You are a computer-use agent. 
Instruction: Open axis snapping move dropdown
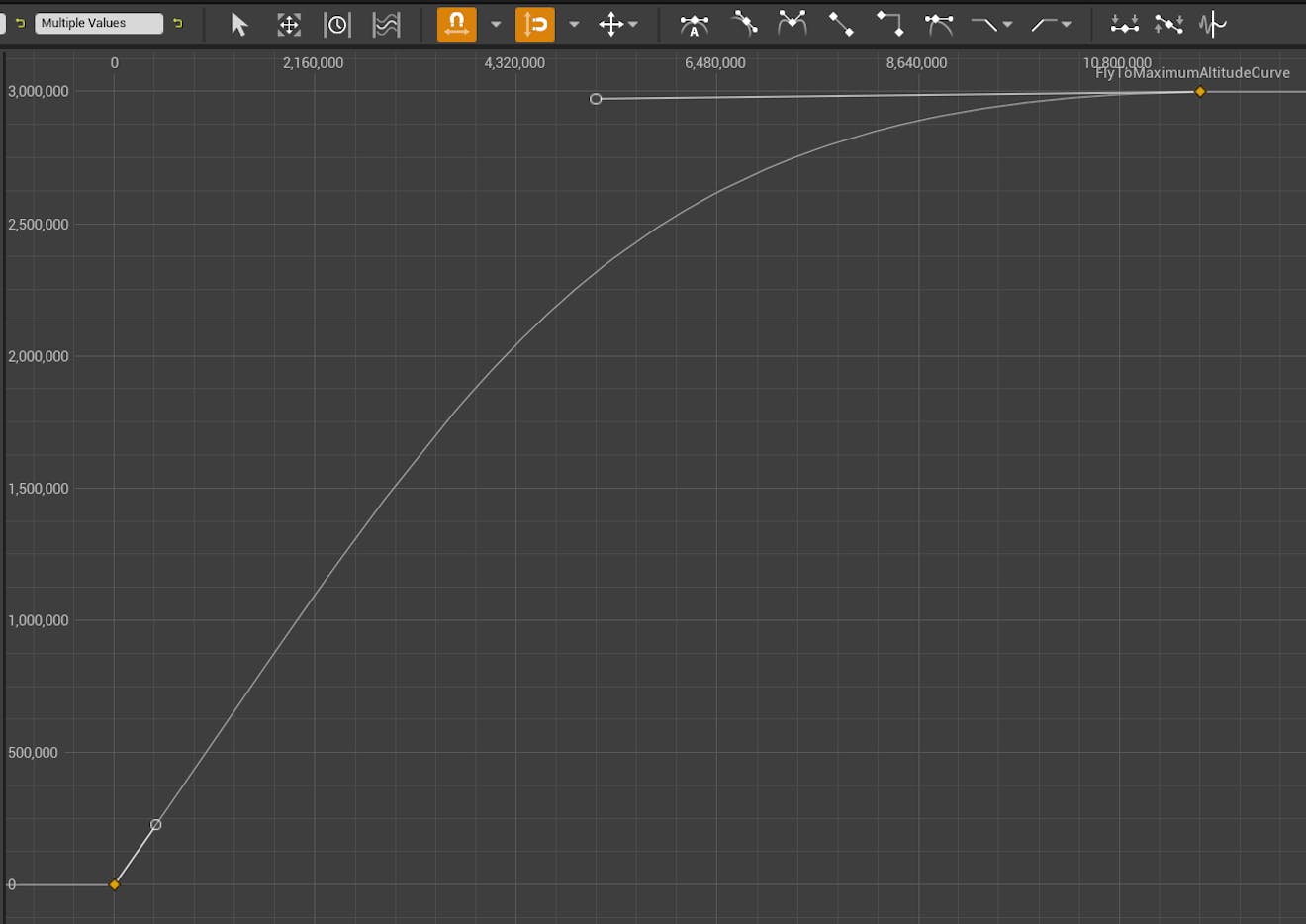(x=619, y=25)
